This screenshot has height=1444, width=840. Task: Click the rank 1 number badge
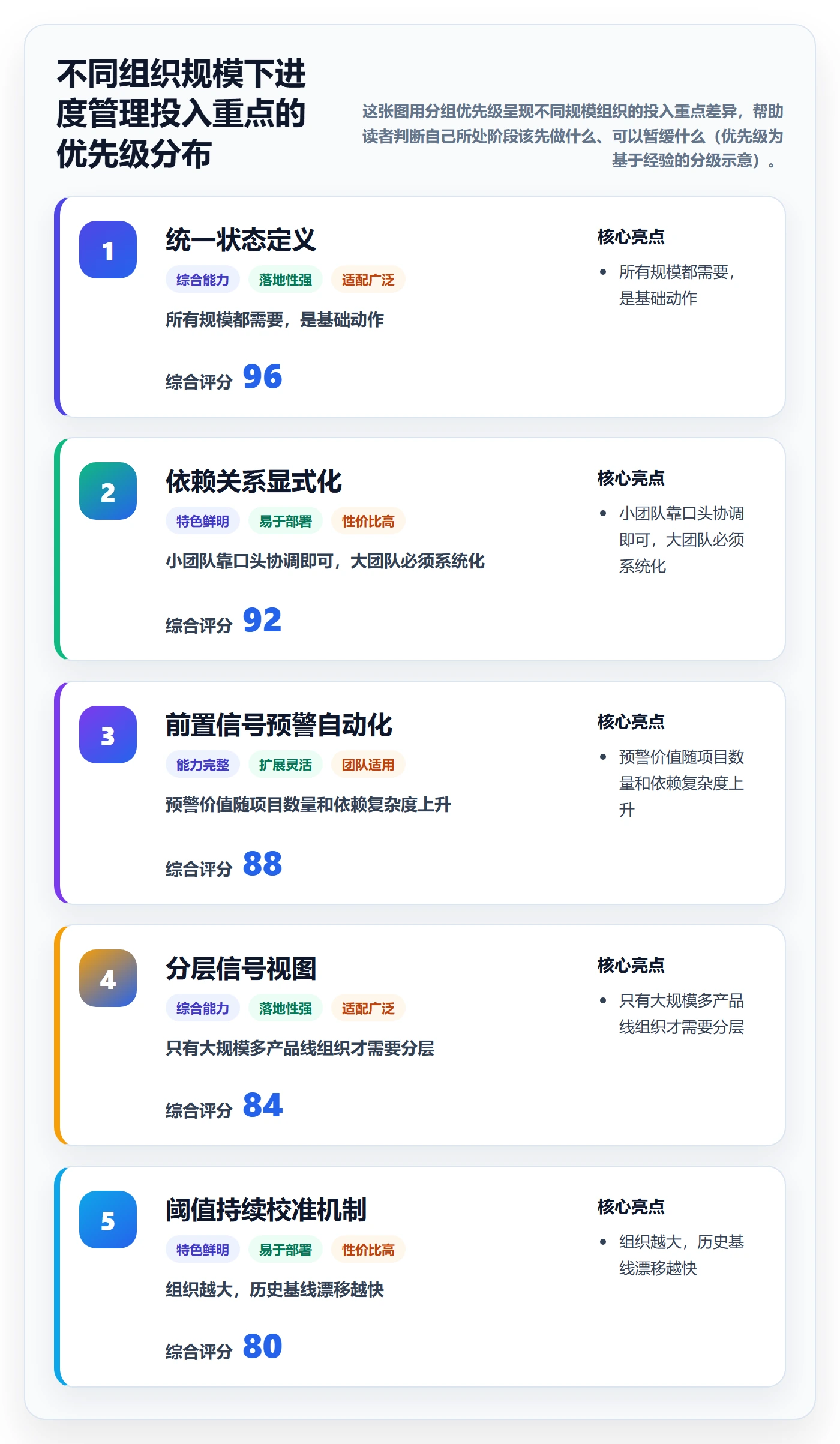108,250
